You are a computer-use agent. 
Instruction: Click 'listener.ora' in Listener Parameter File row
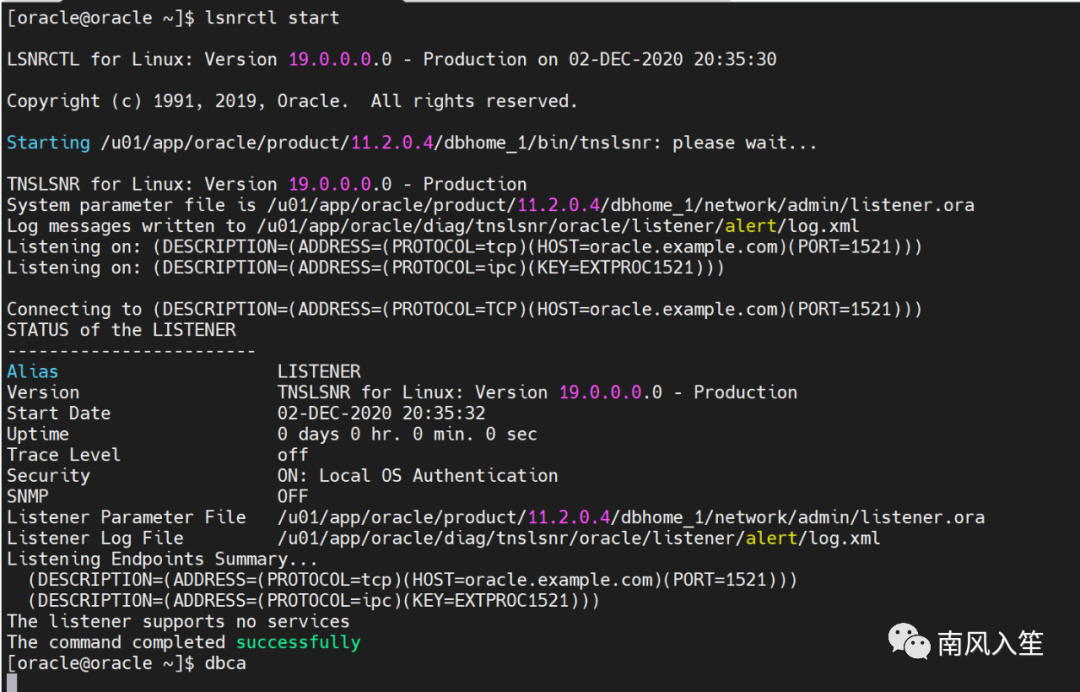pyautogui.click(x=922, y=517)
